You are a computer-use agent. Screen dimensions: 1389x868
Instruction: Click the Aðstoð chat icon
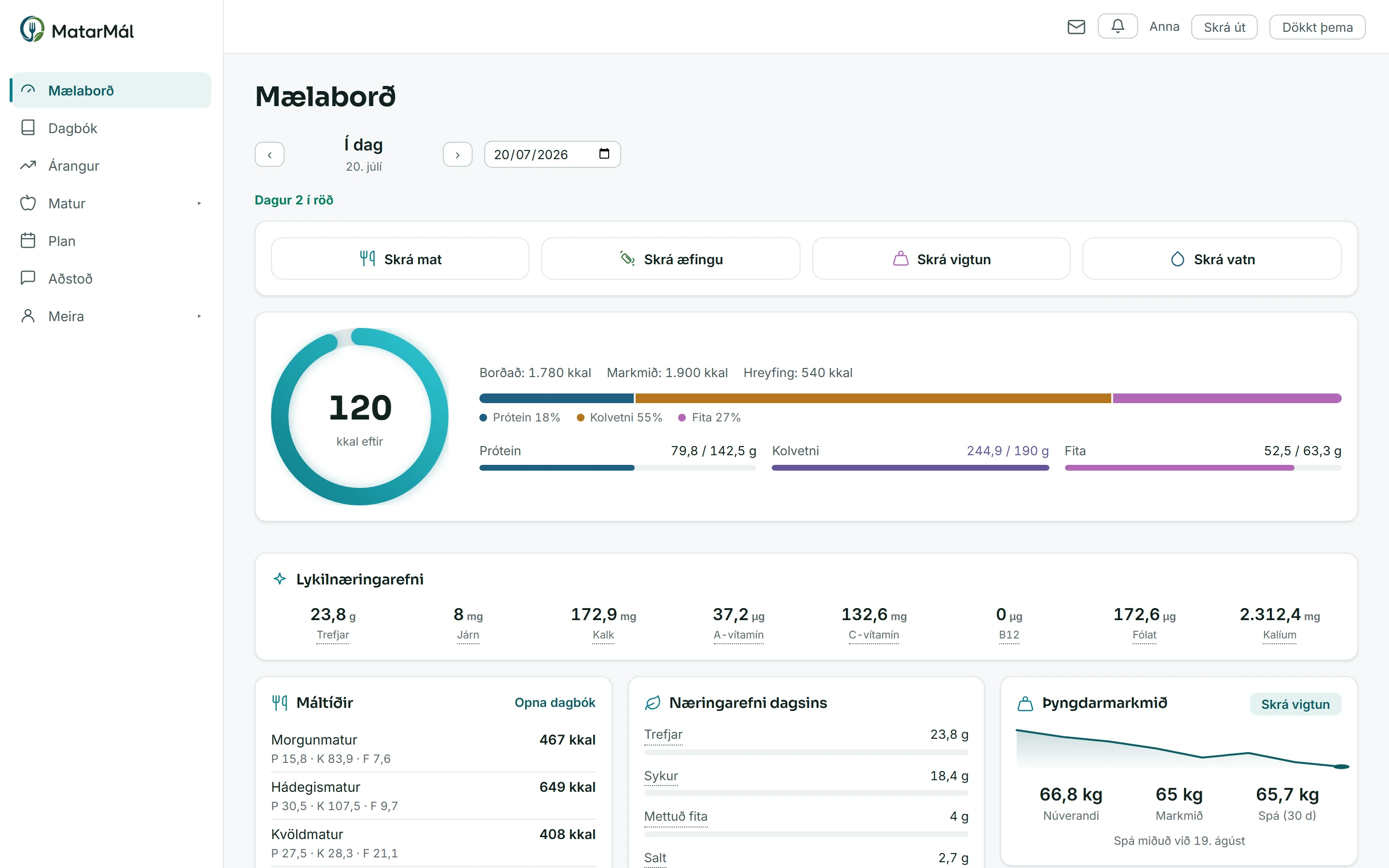(28, 278)
